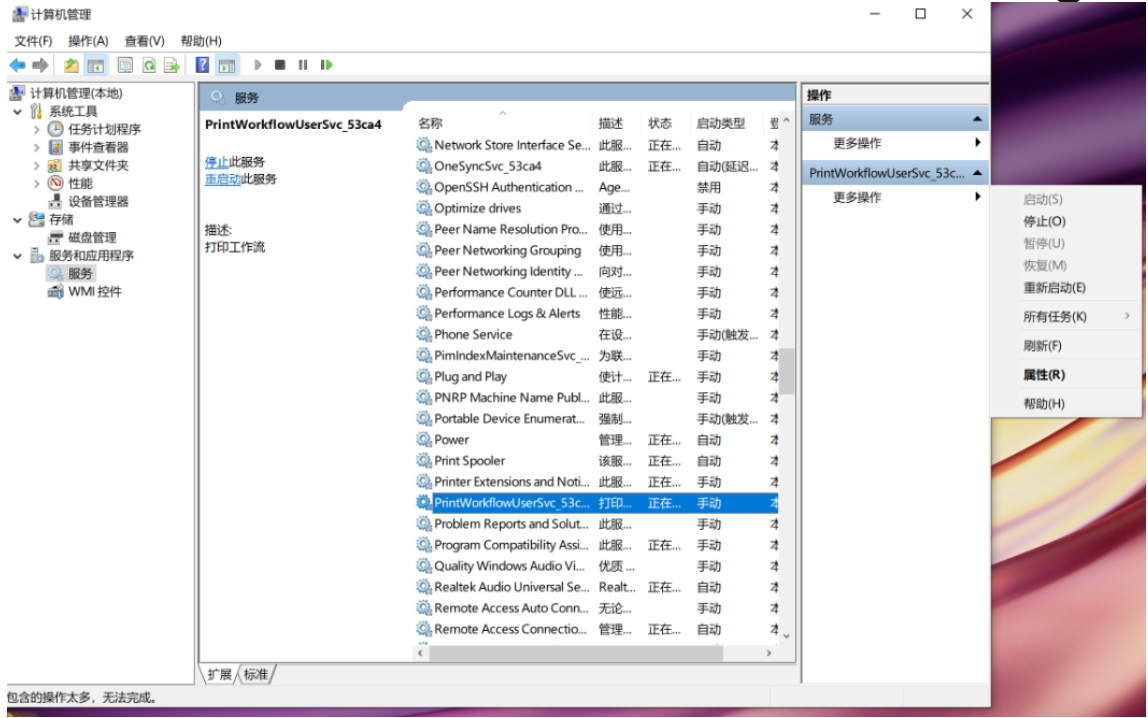Click the blue Back arrow in toolbar
The width and height of the screenshot is (1148, 718).
[17, 65]
